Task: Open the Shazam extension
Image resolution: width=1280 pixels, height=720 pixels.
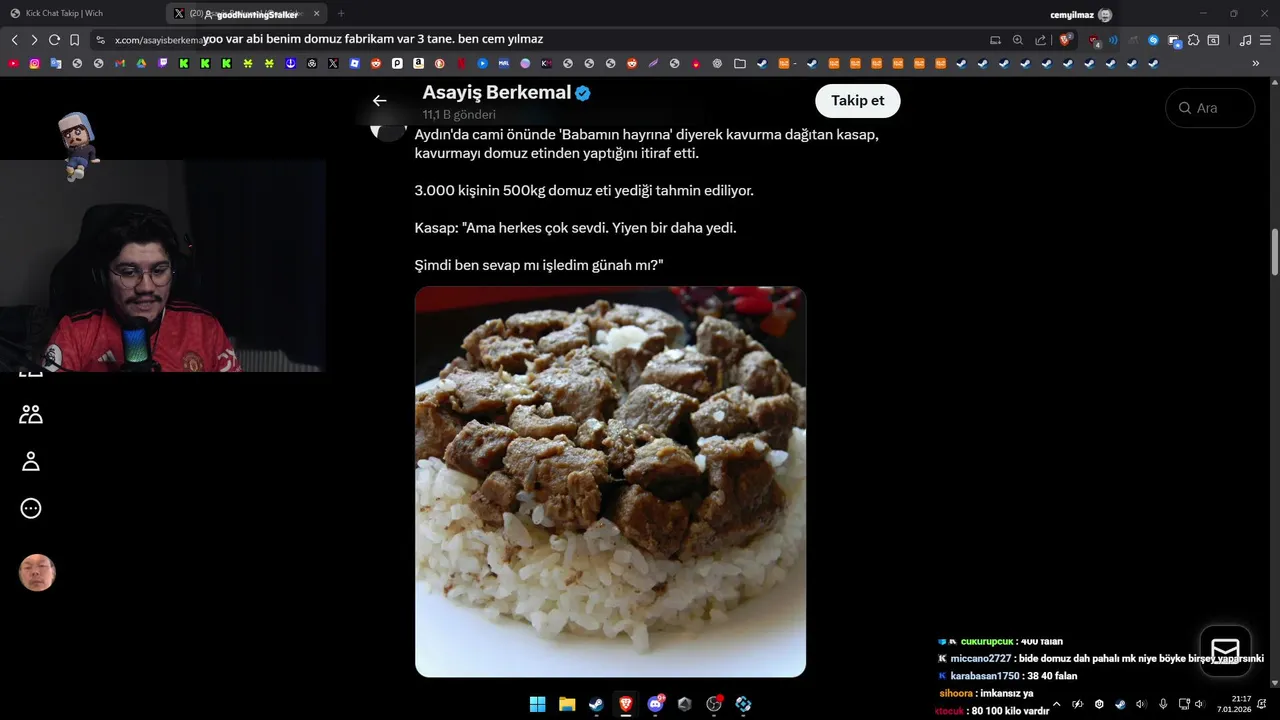Action: (1153, 40)
